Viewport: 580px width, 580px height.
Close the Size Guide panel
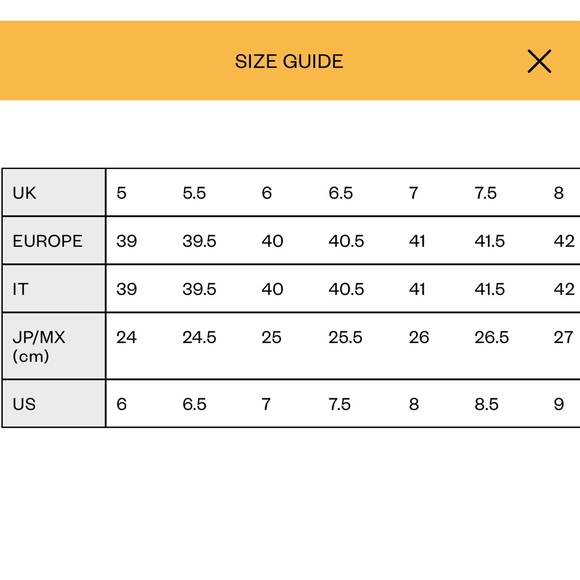pyautogui.click(x=539, y=61)
